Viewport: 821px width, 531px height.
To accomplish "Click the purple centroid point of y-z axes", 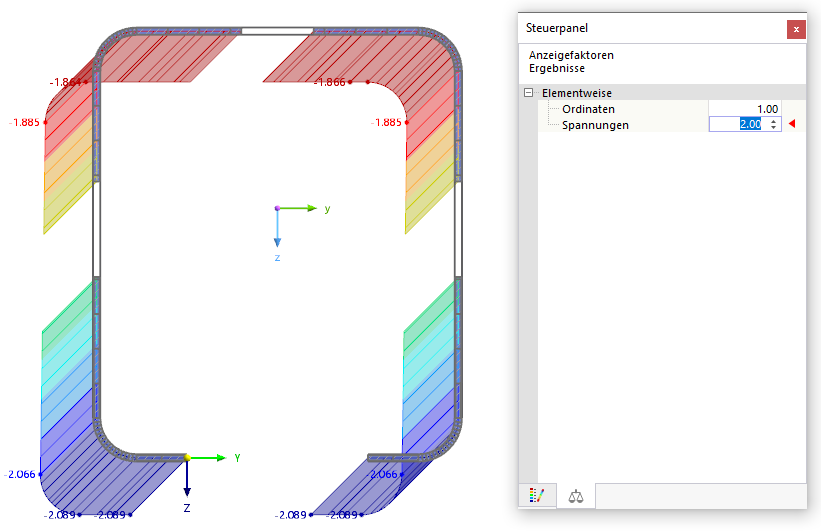I will click(278, 208).
